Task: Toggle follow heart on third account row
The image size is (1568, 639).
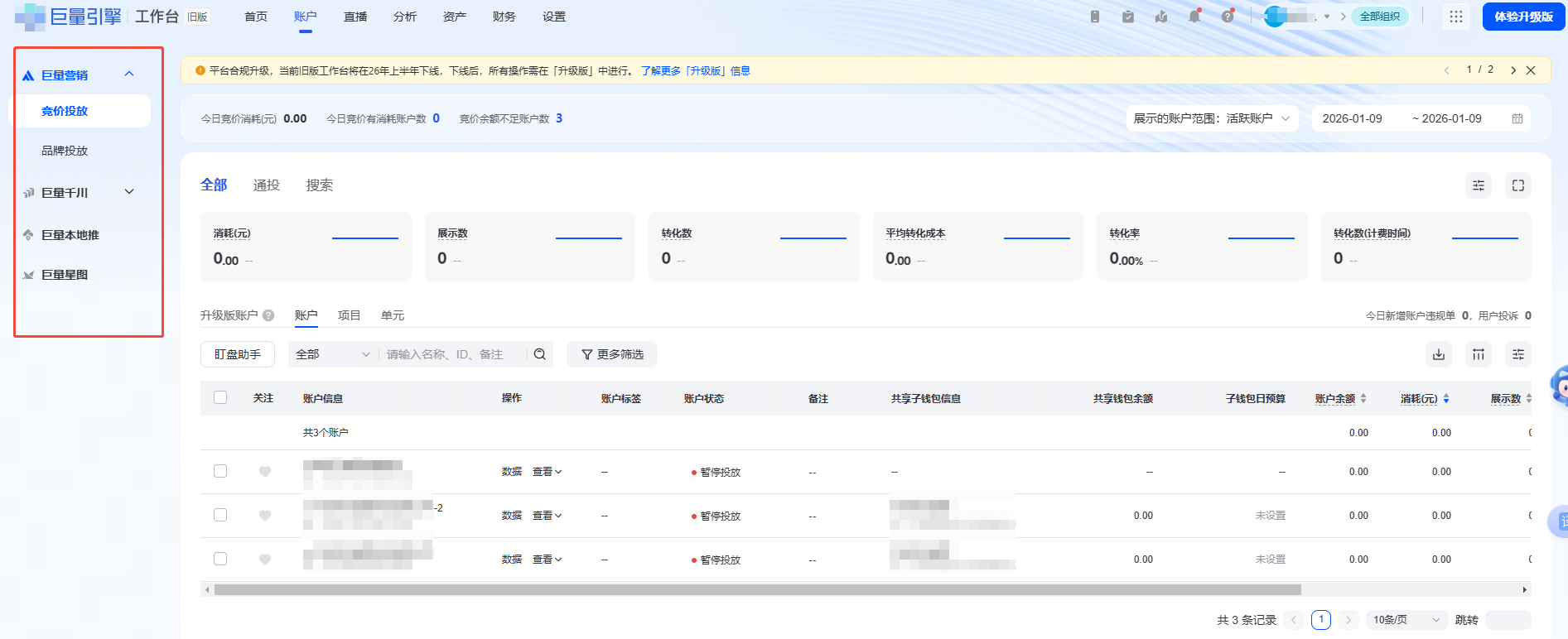Action: tap(265, 560)
